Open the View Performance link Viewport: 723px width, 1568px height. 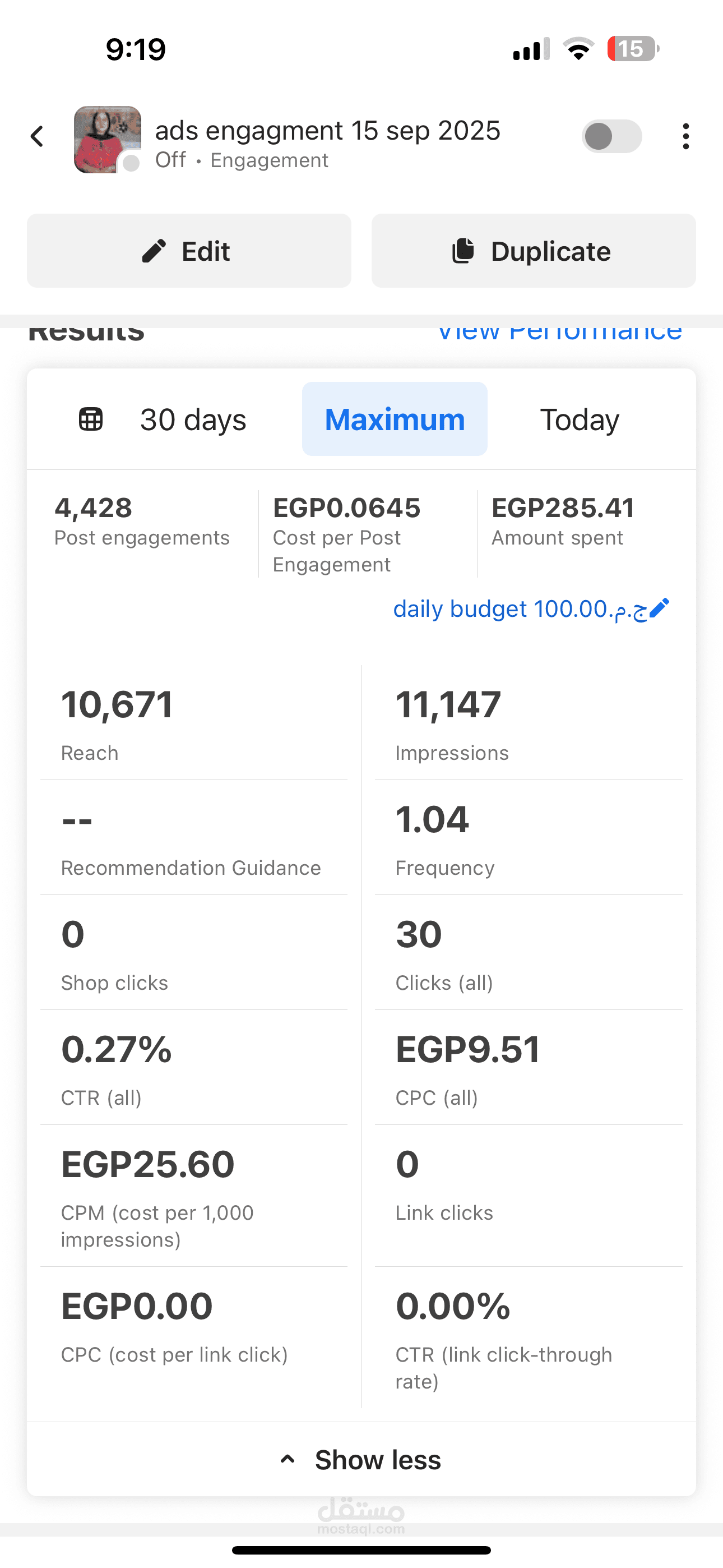[560, 332]
